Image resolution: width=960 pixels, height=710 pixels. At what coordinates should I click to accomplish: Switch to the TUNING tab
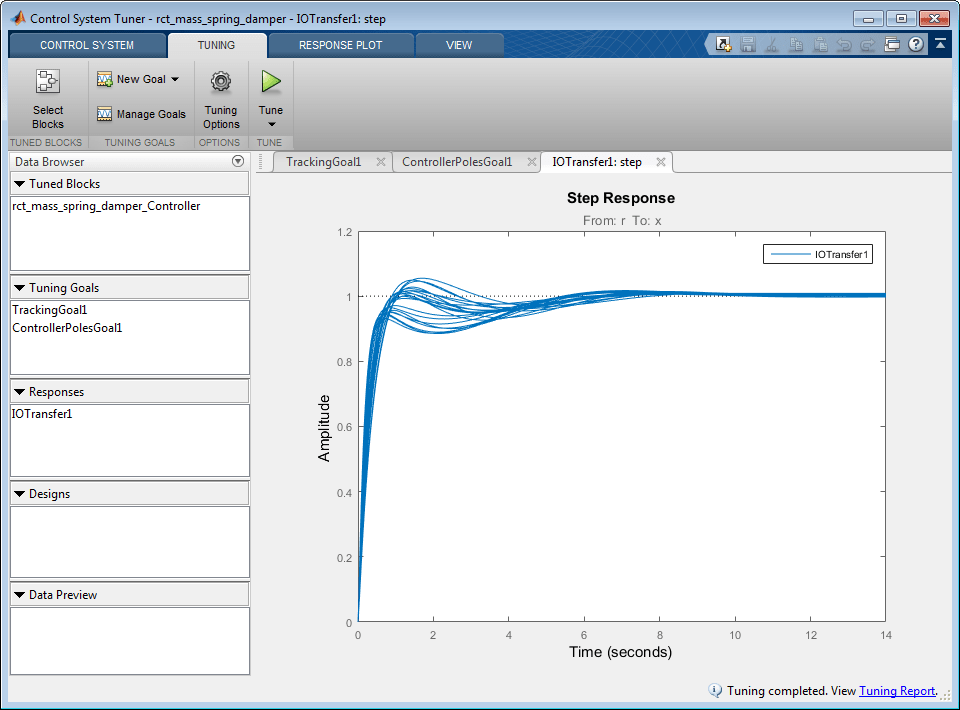click(x=216, y=45)
